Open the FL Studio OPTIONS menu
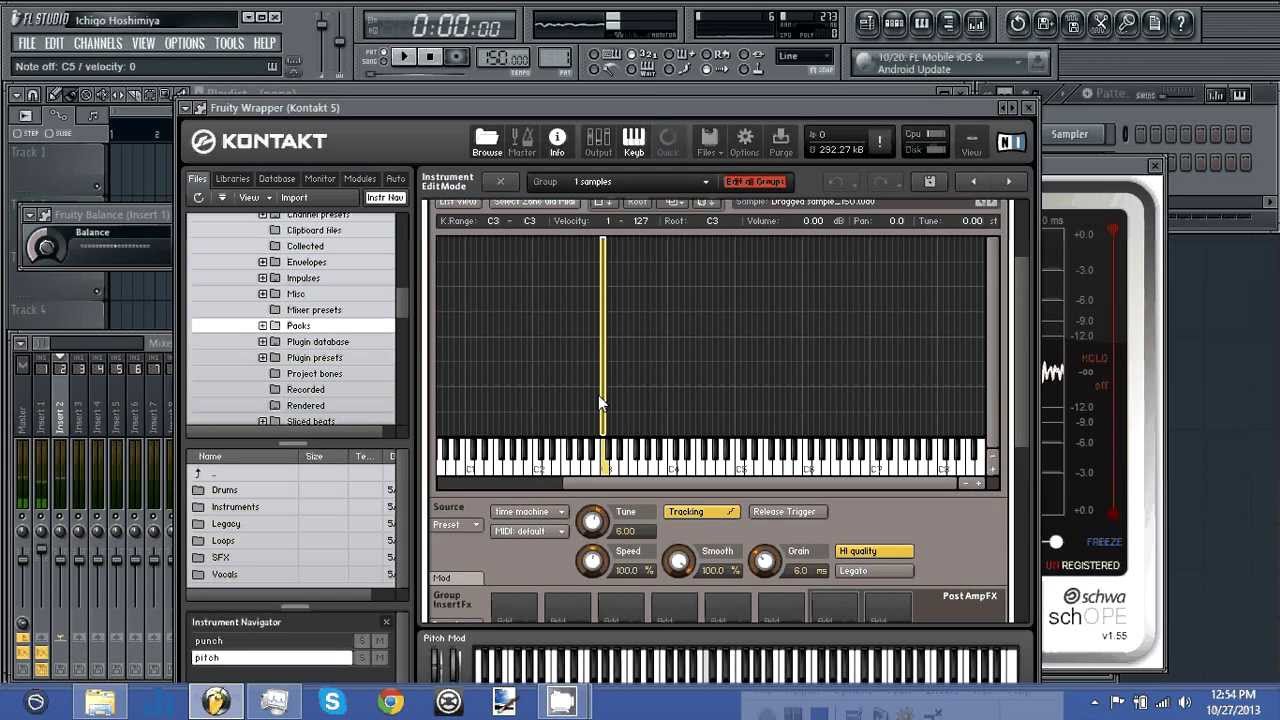The image size is (1280, 720). pyautogui.click(x=184, y=43)
